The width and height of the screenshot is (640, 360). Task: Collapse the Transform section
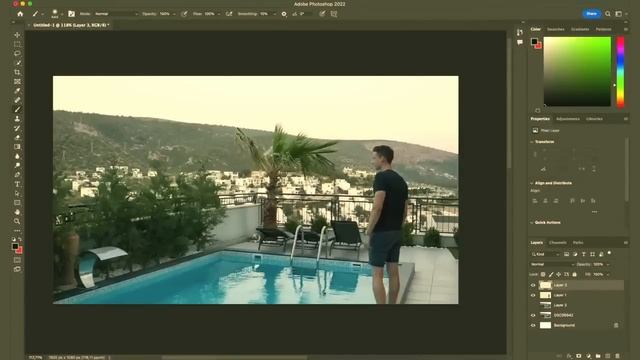pyautogui.click(x=532, y=142)
